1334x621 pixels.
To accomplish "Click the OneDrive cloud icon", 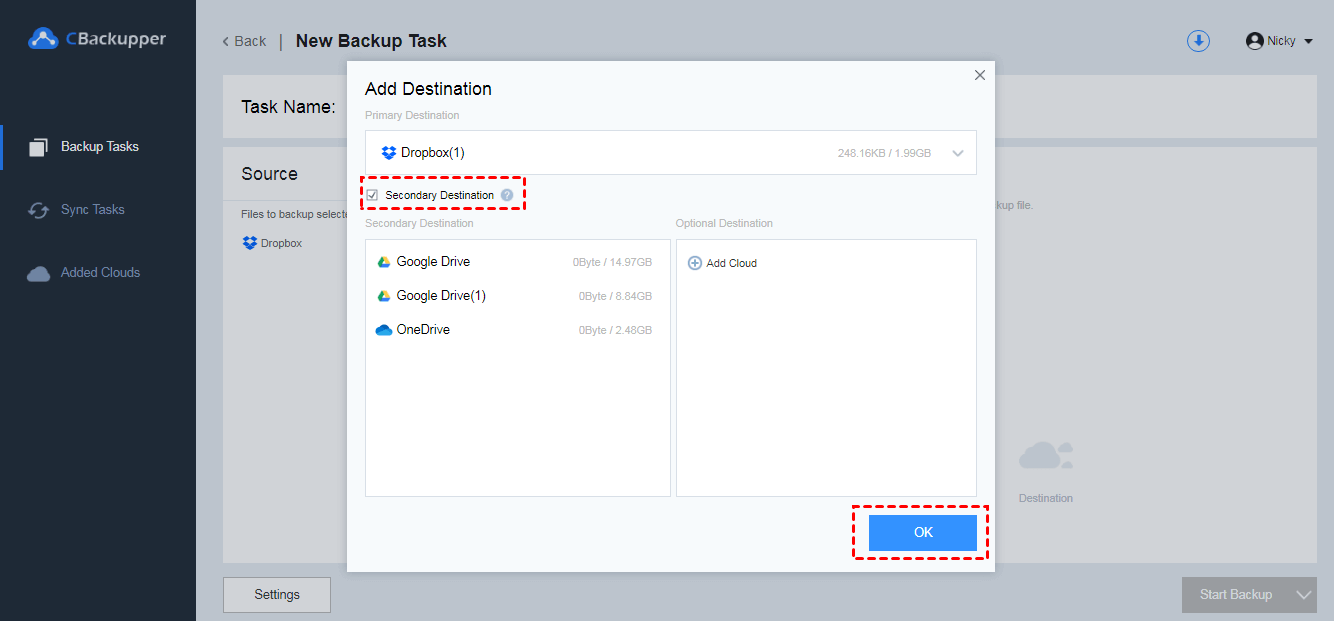I will [x=384, y=330].
